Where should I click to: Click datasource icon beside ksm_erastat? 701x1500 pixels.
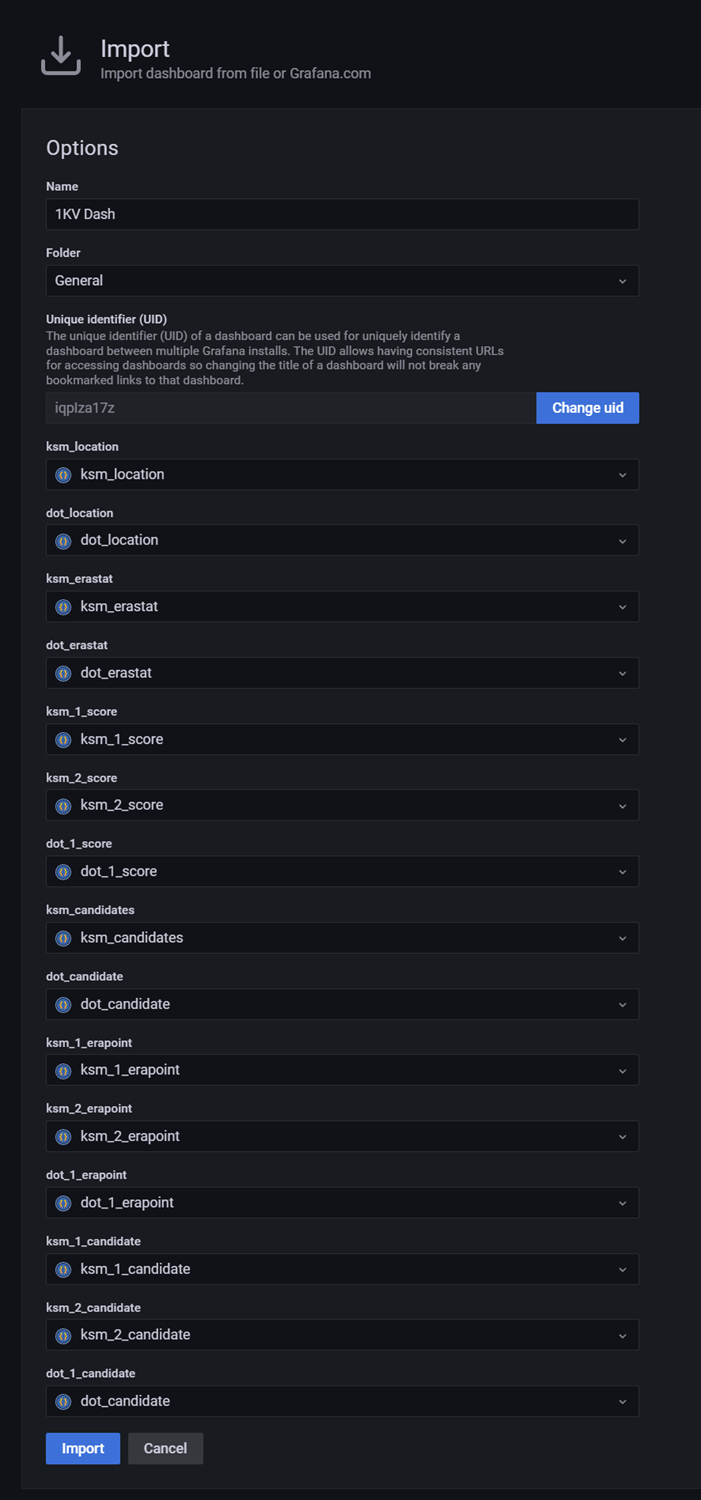63,607
